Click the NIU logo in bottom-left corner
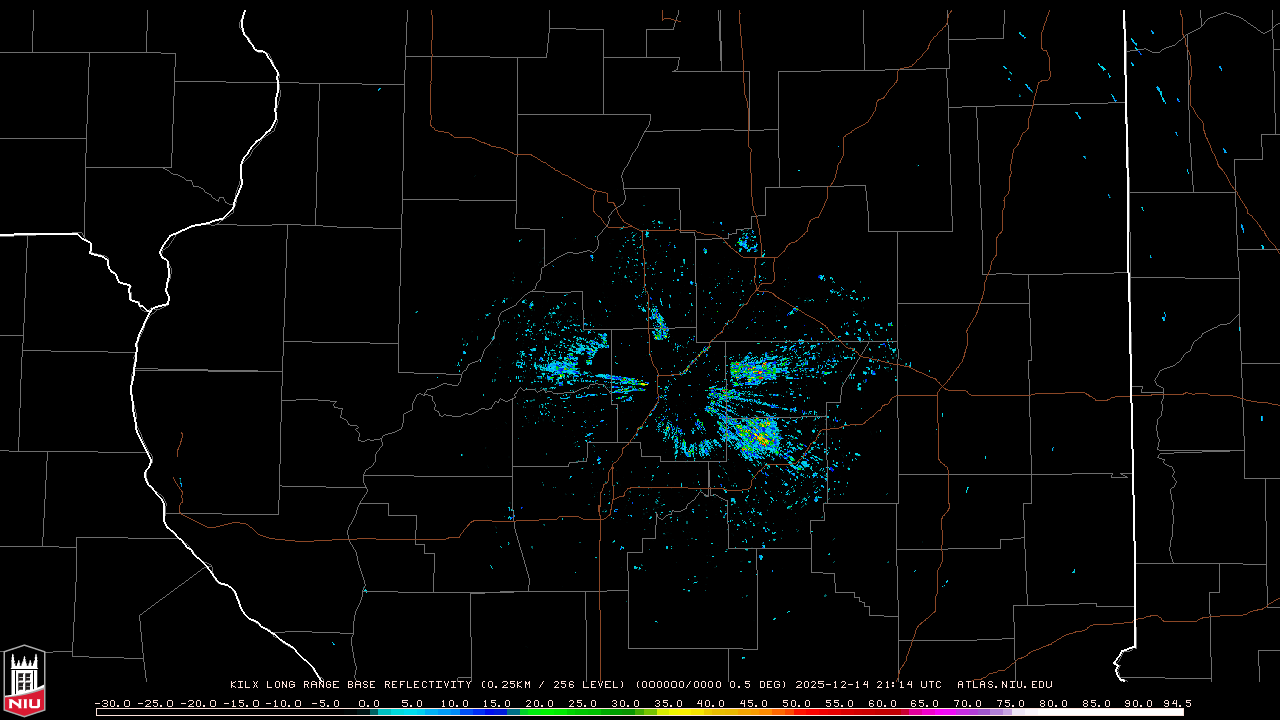The width and height of the screenshot is (1280, 720). coord(24,680)
